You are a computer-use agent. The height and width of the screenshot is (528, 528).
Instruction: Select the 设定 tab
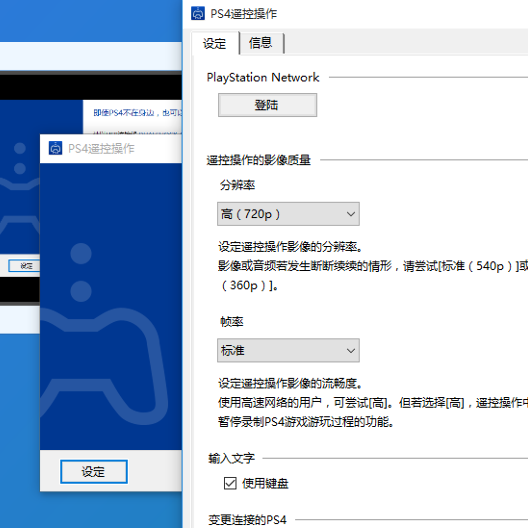214,43
